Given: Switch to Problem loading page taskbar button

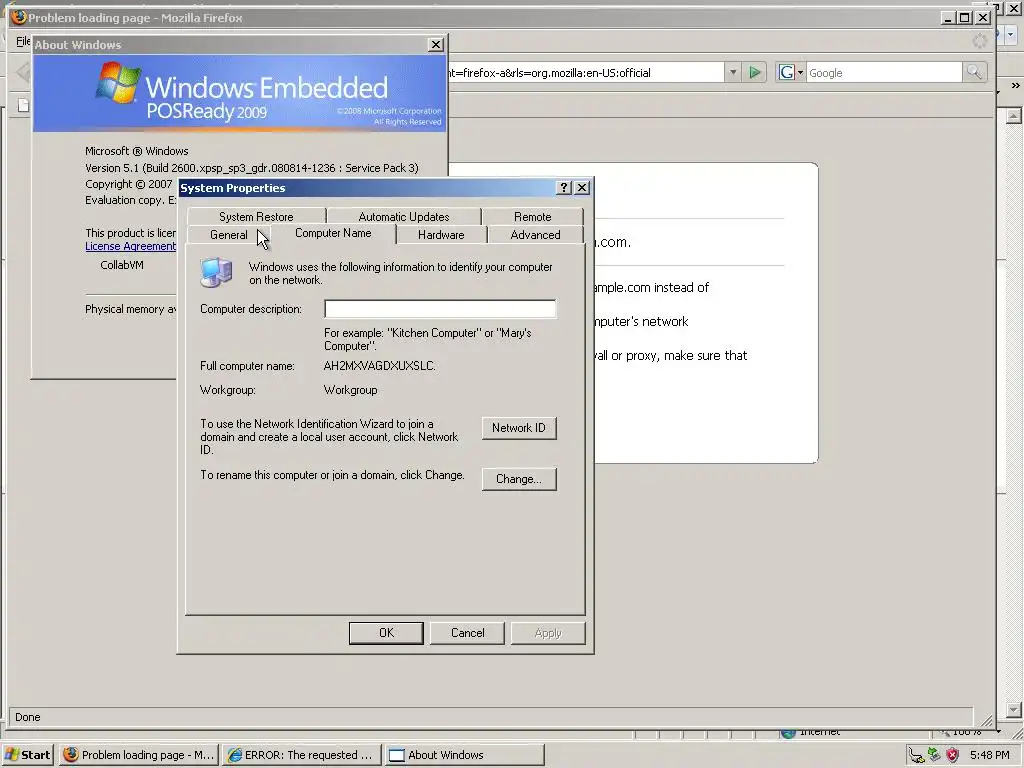Looking at the screenshot, I should coord(138,755).
